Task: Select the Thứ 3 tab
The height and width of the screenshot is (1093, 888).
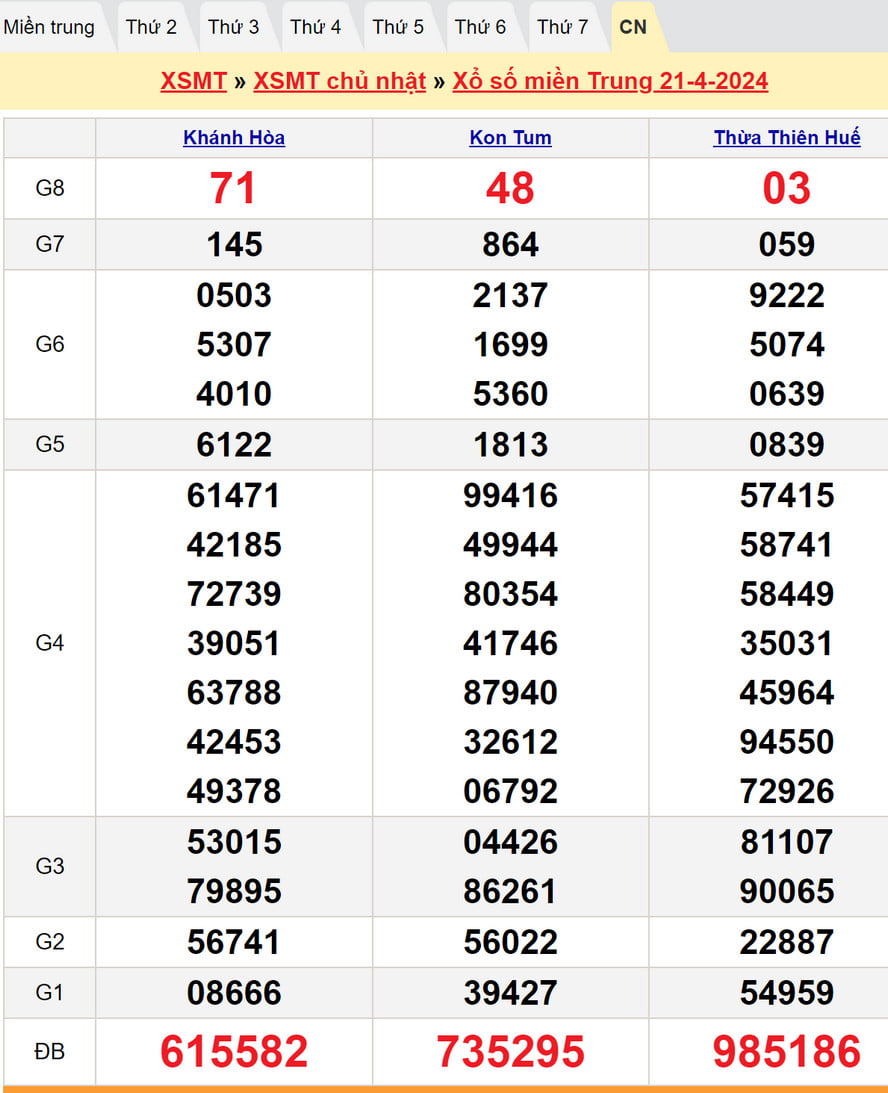Action: (x=233, y=27)
